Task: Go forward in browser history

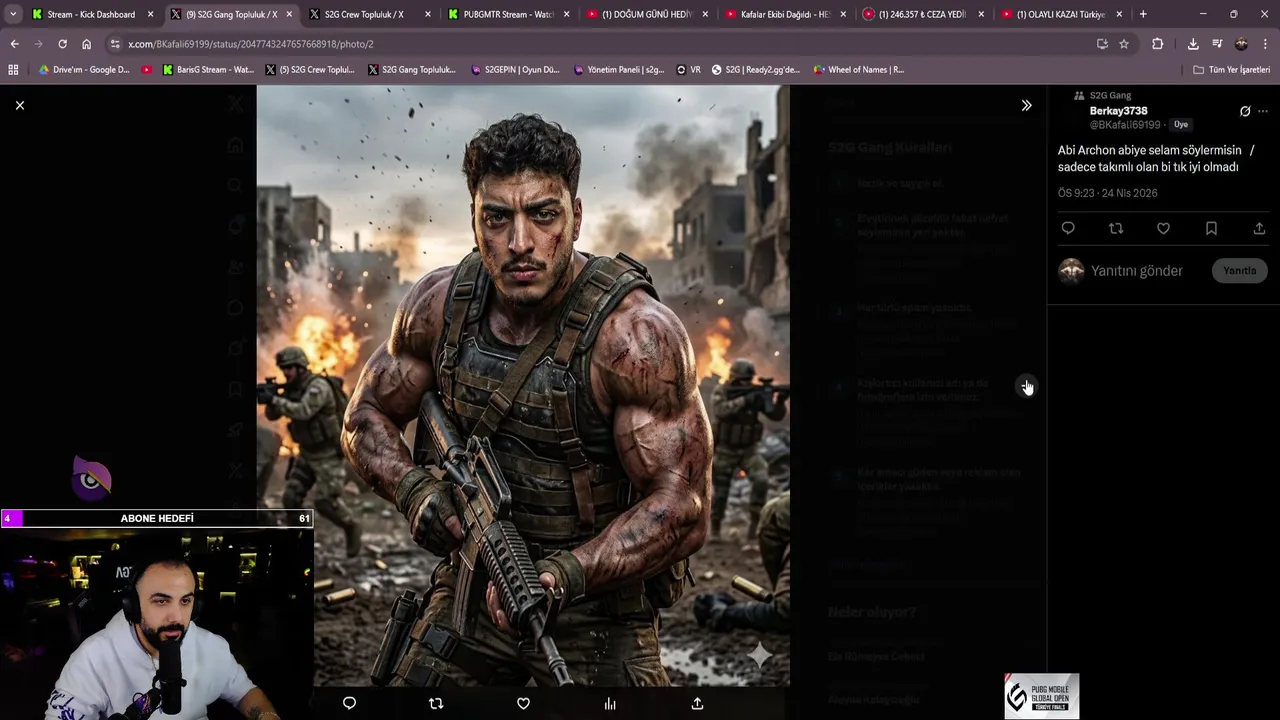Action: (38, 44)
